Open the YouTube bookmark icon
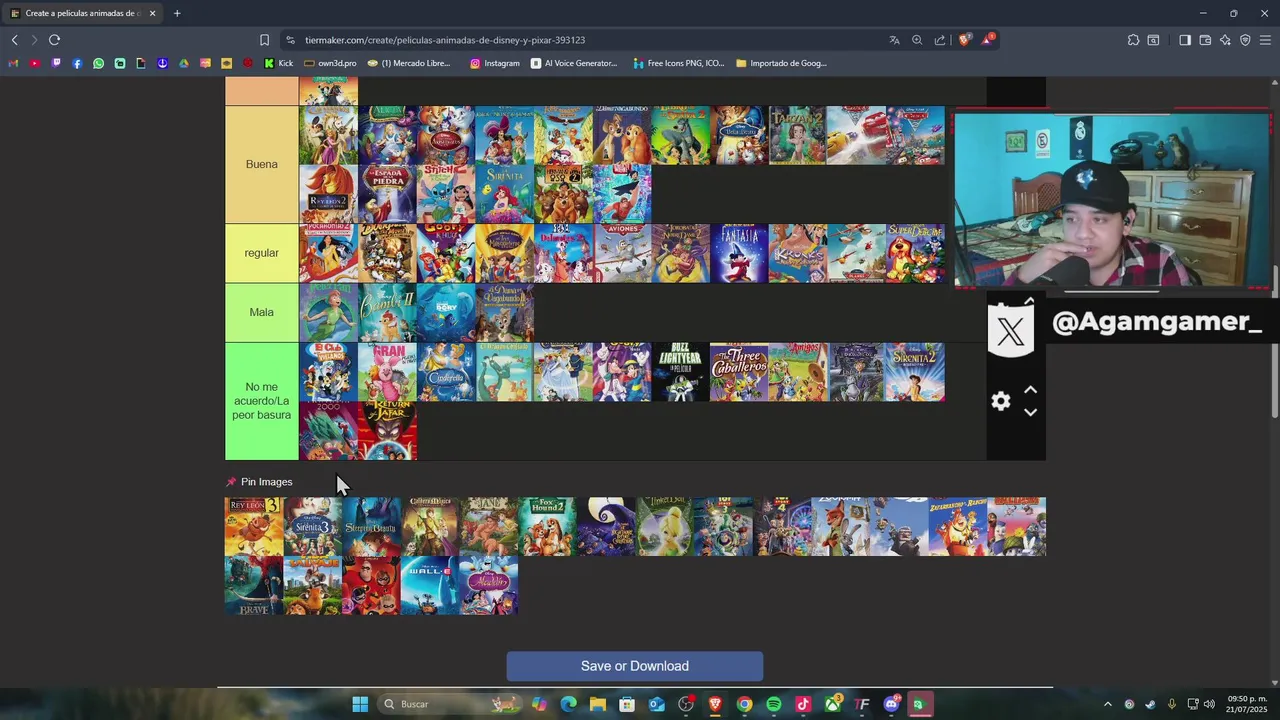The image size is (1280, 720). [35, 63]
